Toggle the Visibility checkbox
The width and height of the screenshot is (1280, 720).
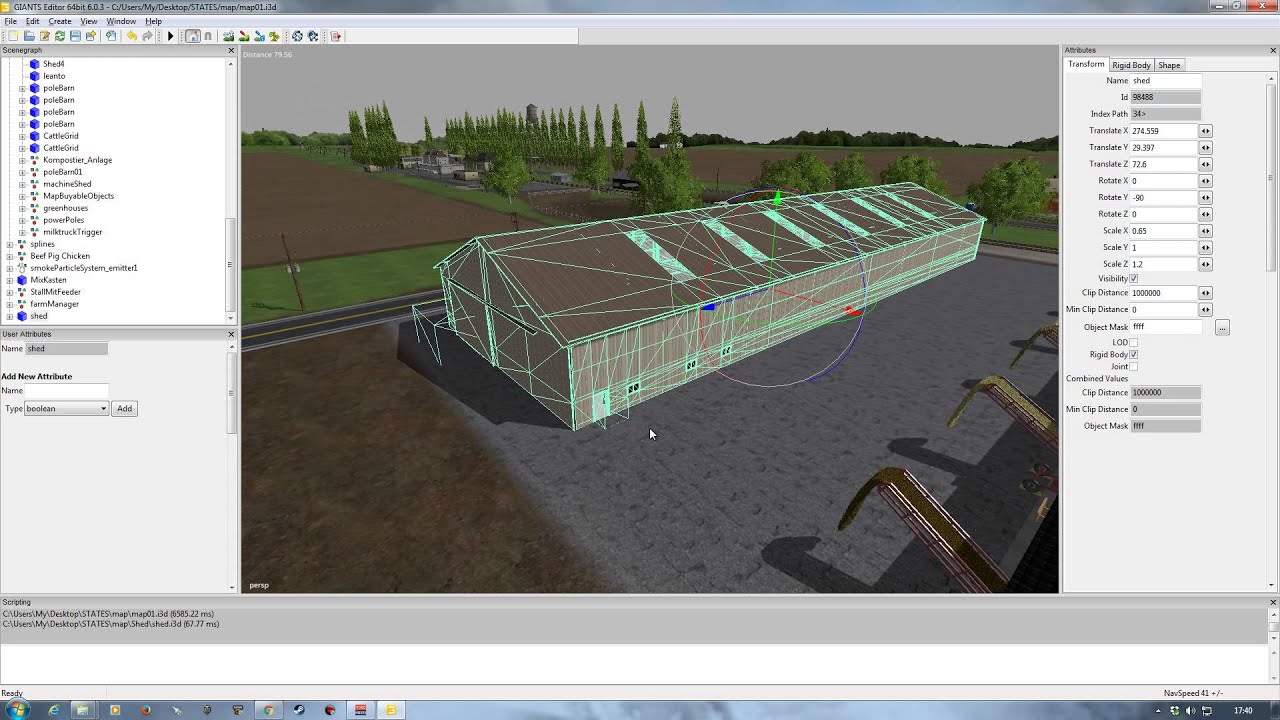tap(1133, 279)
